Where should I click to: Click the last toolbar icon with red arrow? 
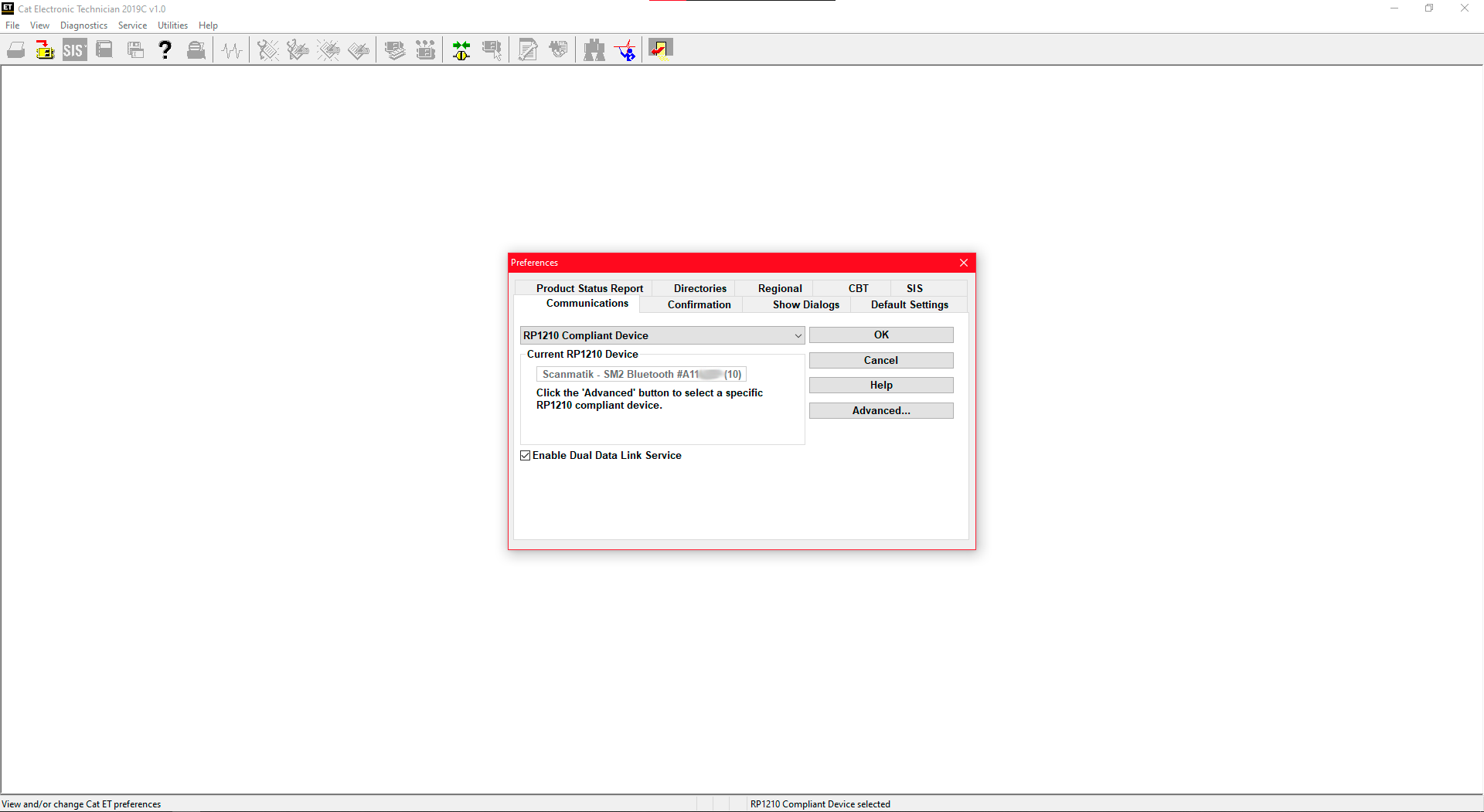pyautogui.click(x=661, y=50)
